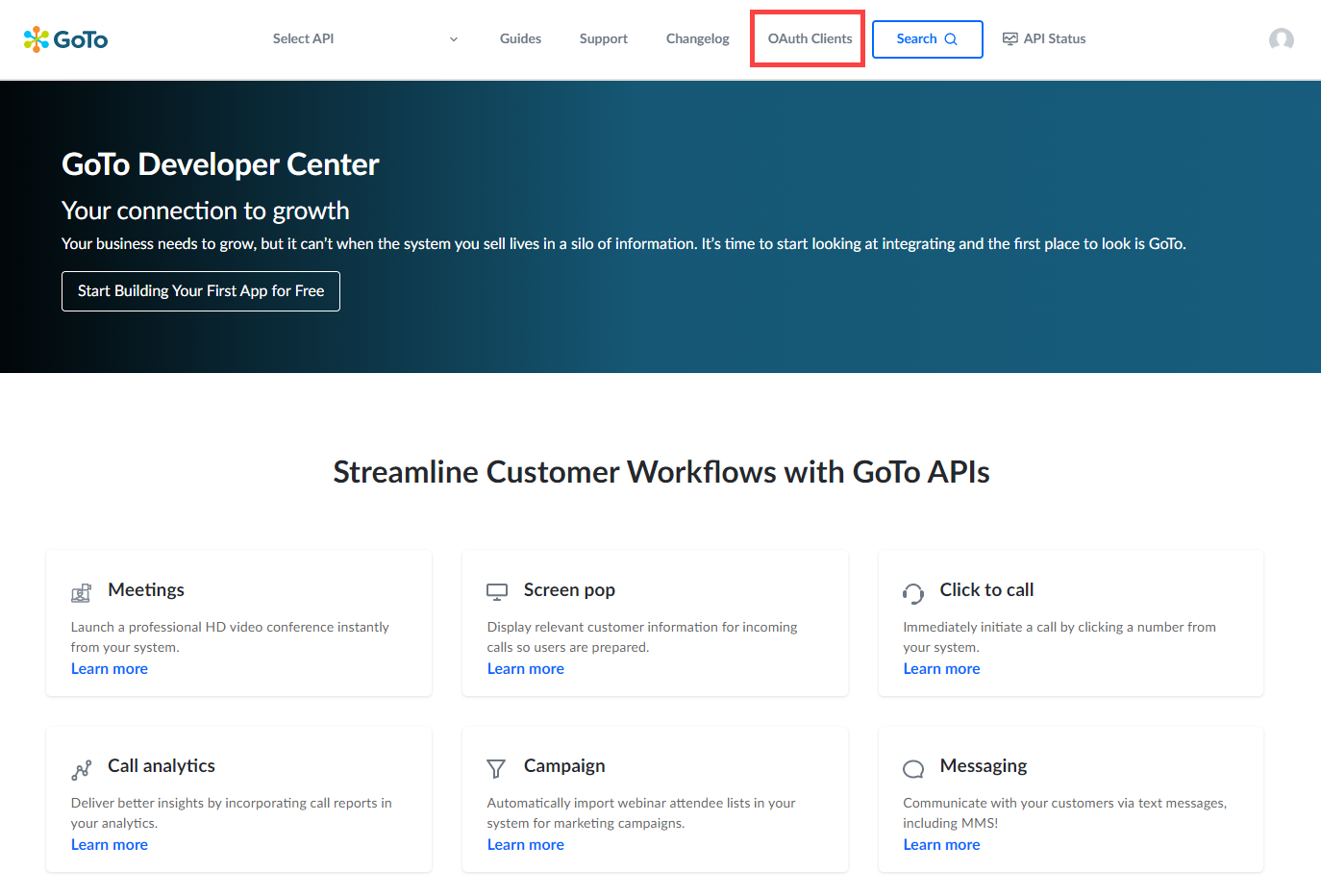The image size is (1321, 896).
Task: Click the Search button
Action: (928, 39)
